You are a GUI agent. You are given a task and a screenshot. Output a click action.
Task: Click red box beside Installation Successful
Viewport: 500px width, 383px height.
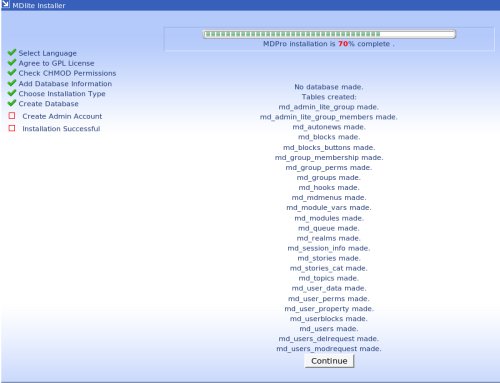(12, 128)
